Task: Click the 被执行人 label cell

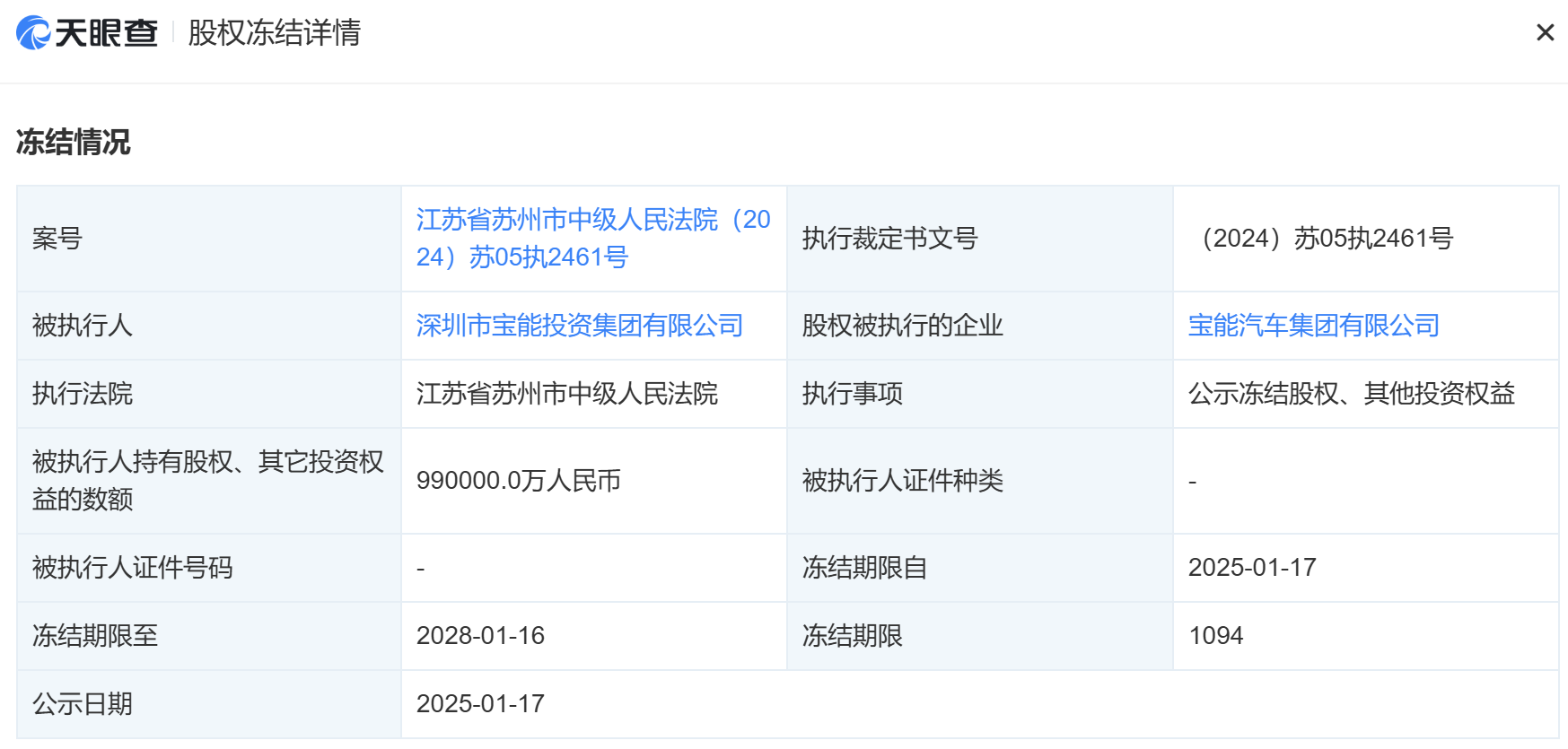Action: pos(209,326)
